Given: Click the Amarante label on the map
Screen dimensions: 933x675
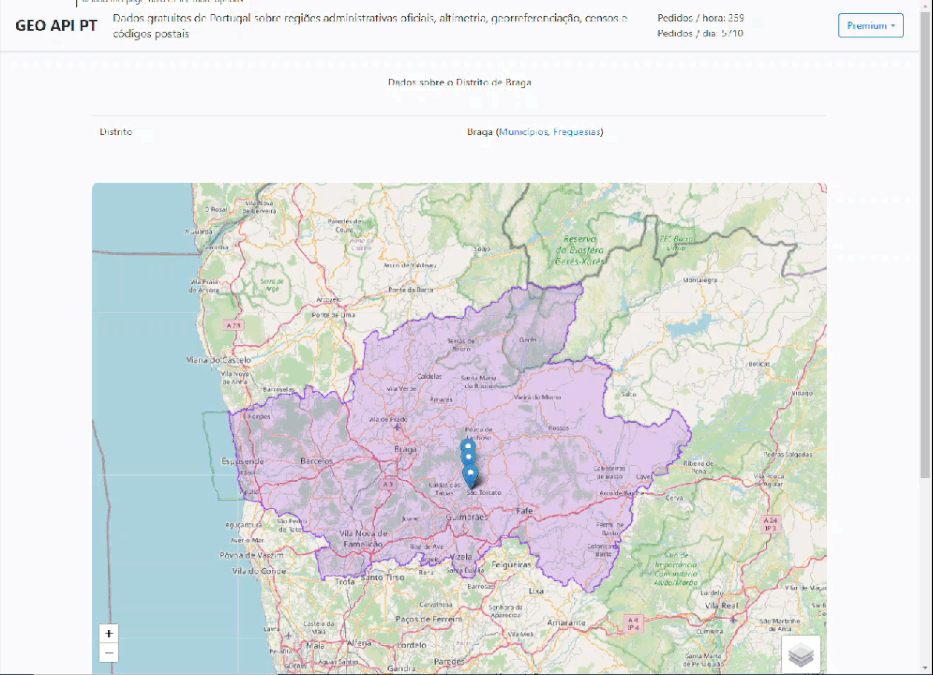Looking at the screenshot, I should click(x=566, y=623).
